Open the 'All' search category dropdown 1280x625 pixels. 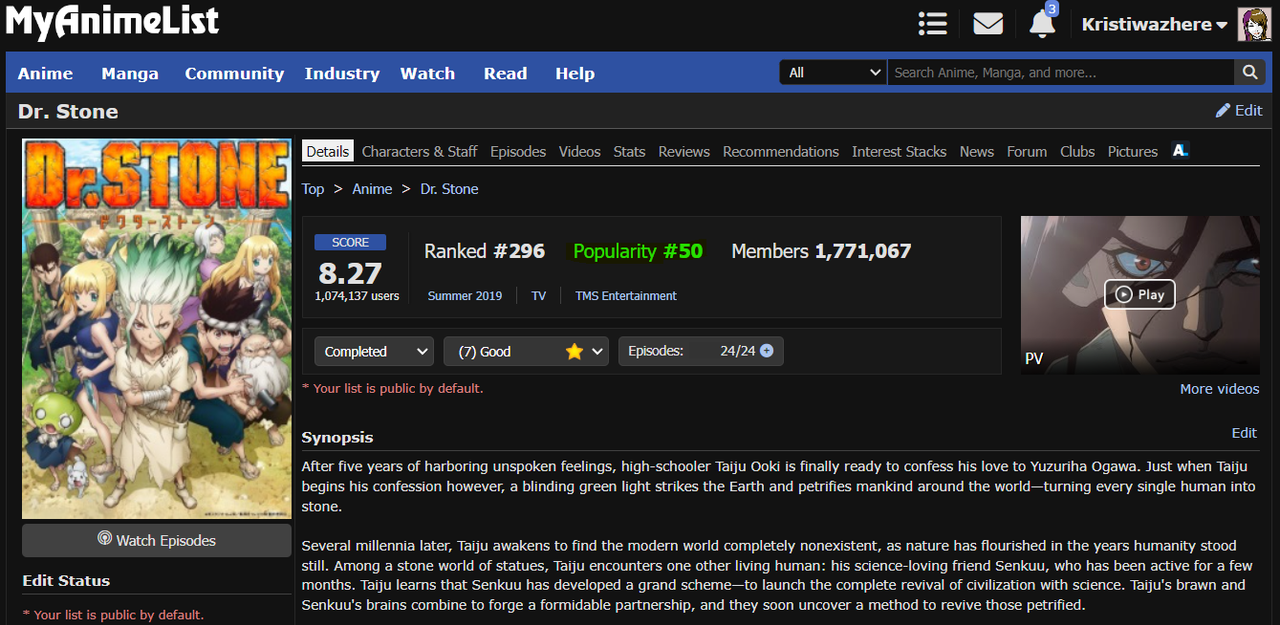833,72
